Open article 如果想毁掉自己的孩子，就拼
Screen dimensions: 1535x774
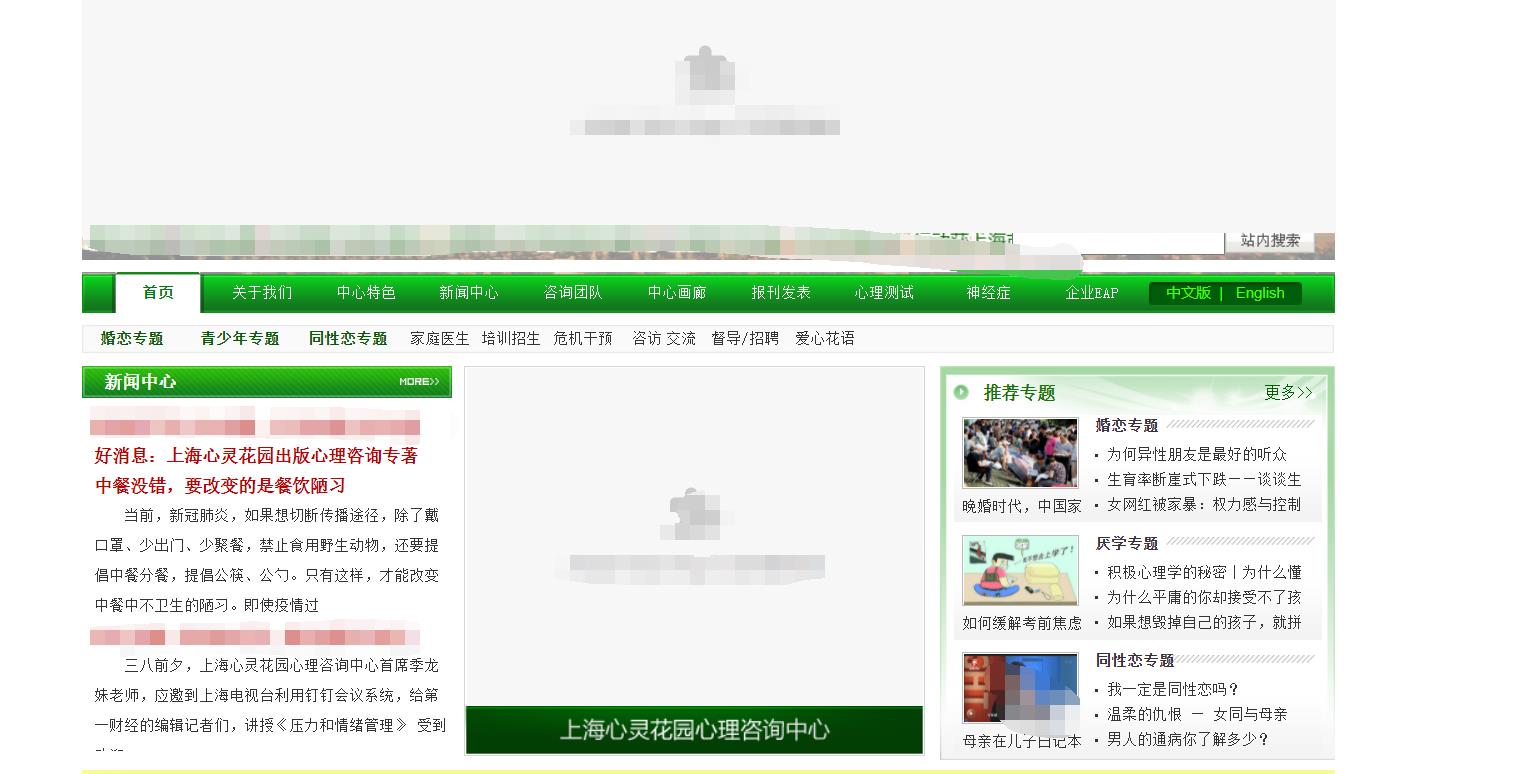[x=1204, y=622]
